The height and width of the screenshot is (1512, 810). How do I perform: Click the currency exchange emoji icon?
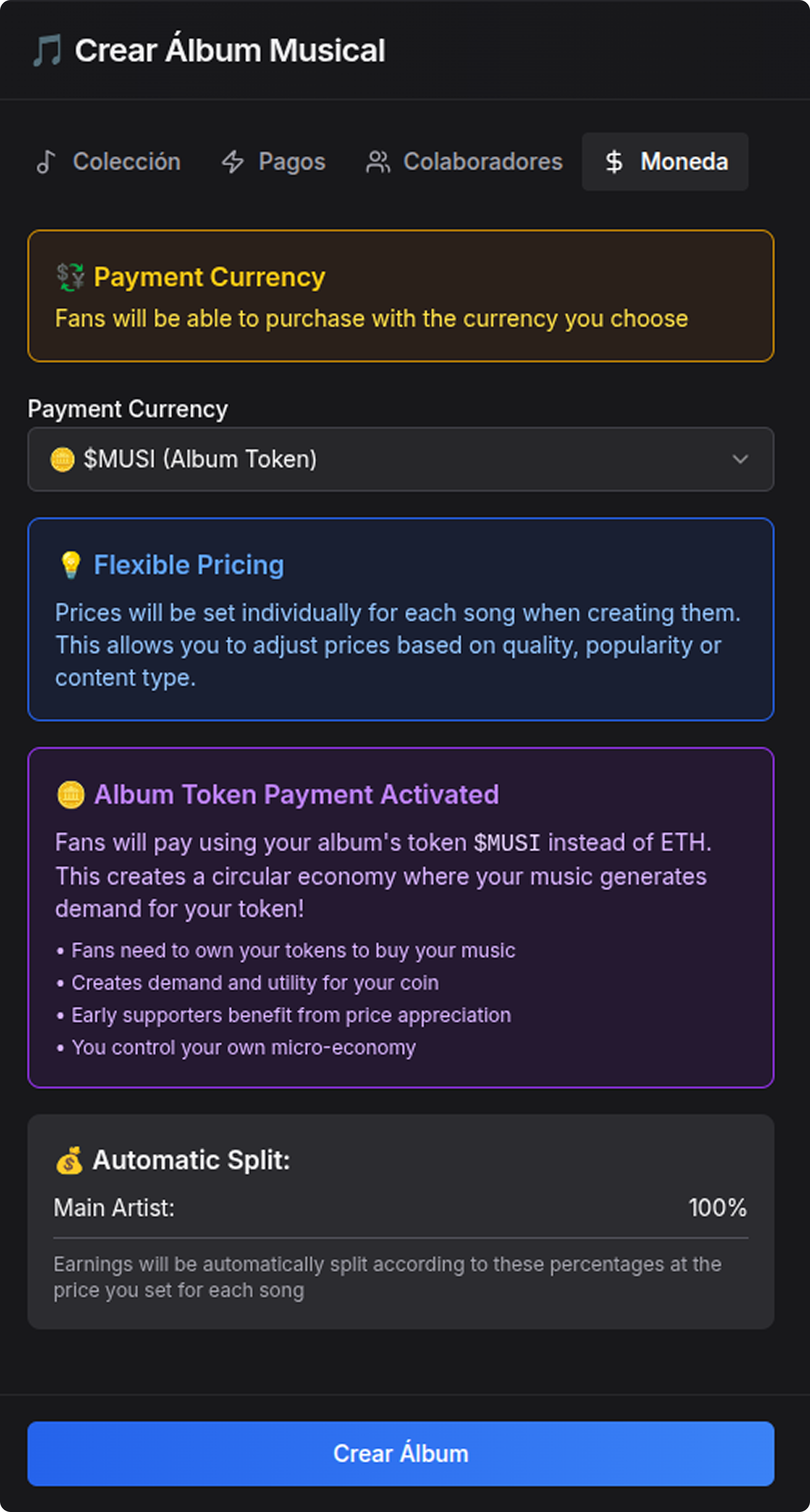(70, 277)
